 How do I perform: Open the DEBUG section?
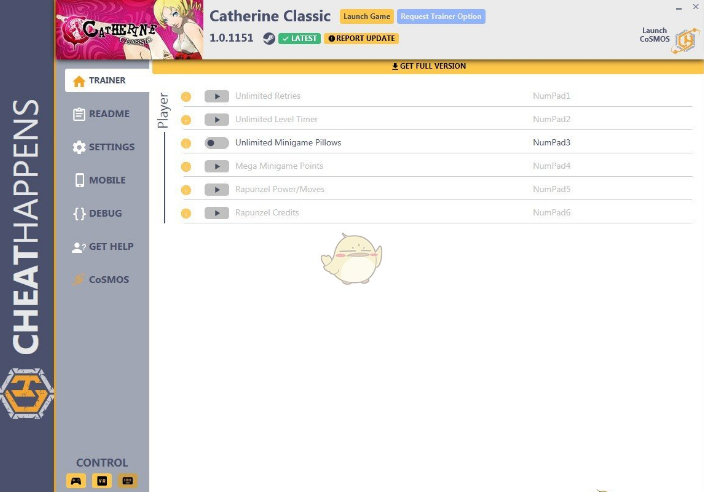coord(97,213)
